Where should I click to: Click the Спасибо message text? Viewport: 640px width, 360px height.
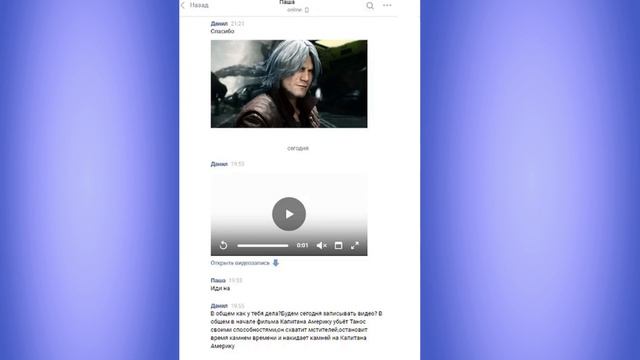point(222,31)
